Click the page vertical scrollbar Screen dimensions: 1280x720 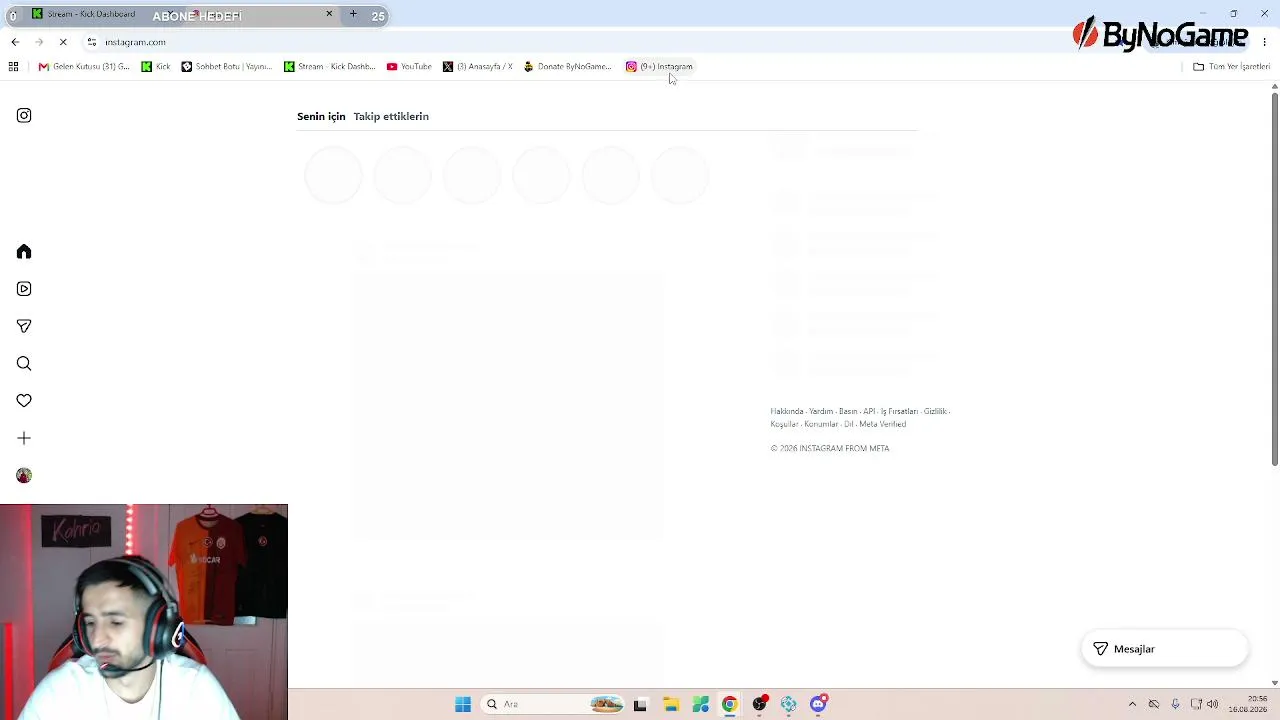[1274, 278]
